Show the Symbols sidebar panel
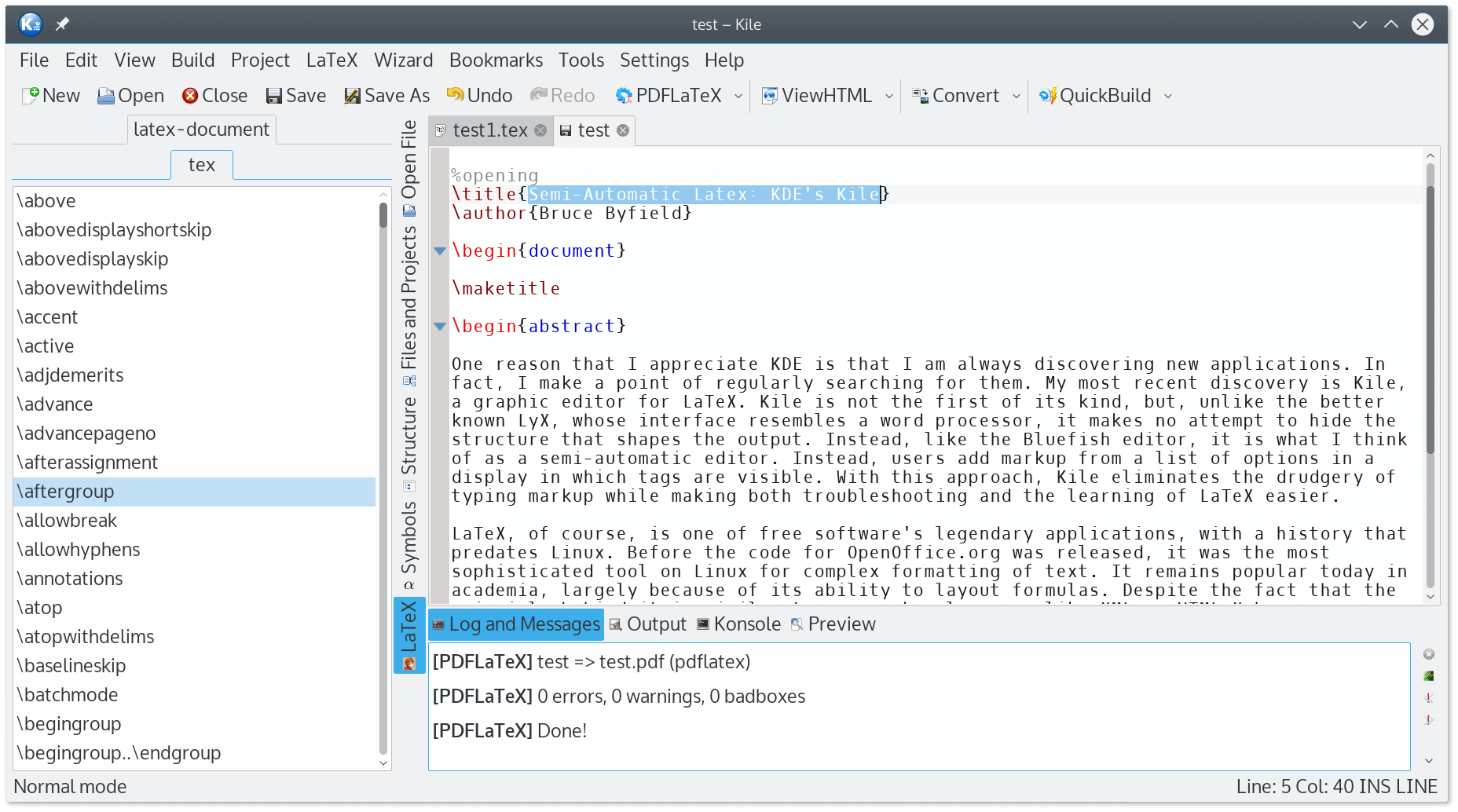This screenshot has width=1458, height=812. coord(409,545)
